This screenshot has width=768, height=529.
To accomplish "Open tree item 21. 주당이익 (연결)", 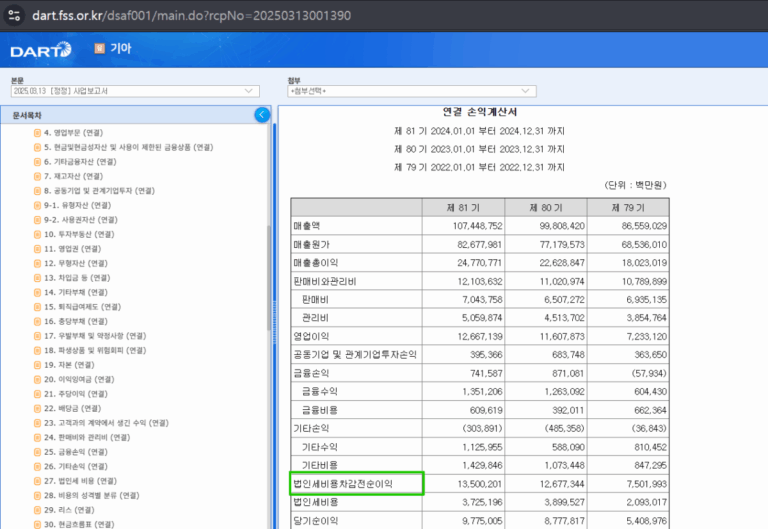I will (x=76, y=394).
